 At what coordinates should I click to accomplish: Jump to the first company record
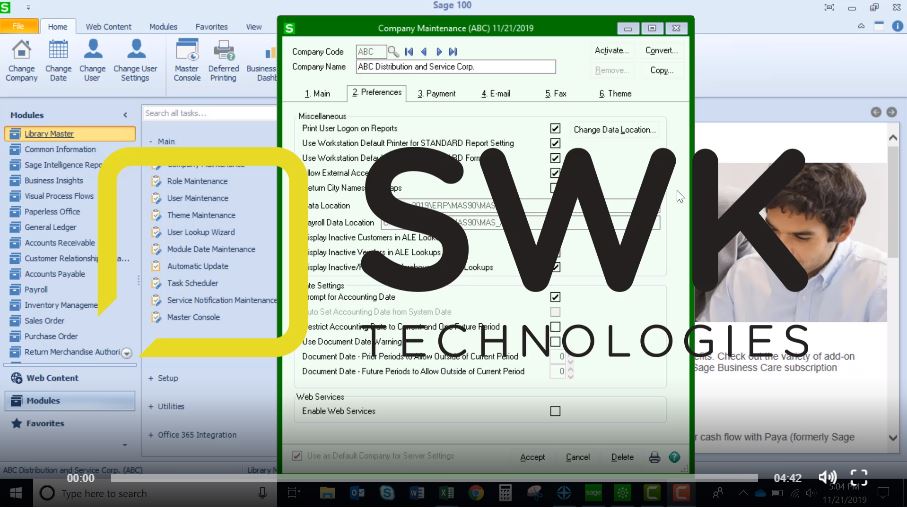click(409, 51)
